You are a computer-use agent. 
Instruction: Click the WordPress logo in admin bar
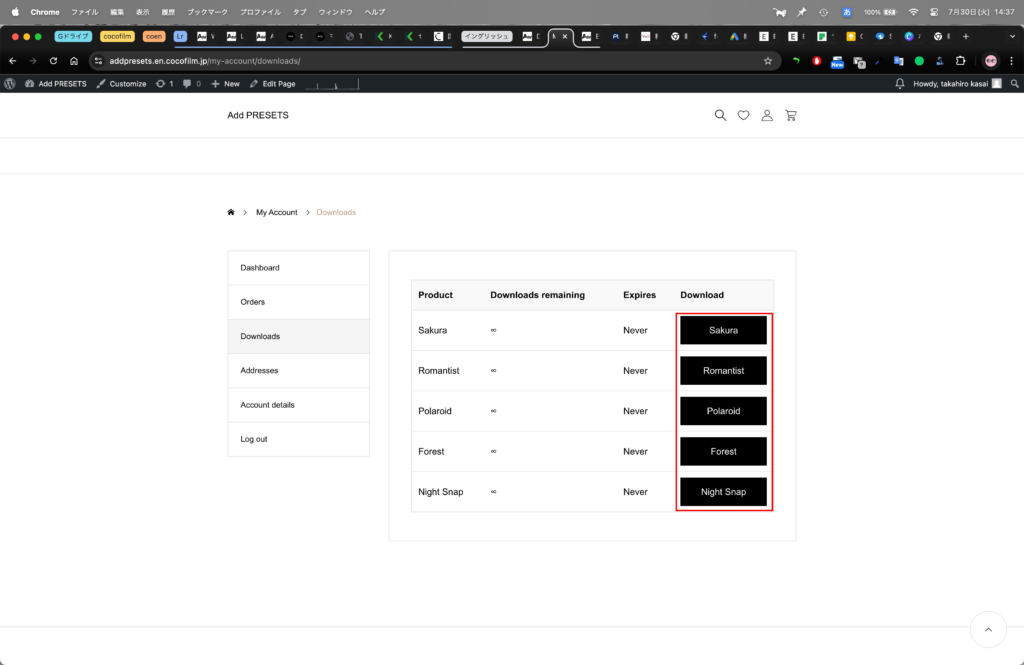(x=10, y=84)
